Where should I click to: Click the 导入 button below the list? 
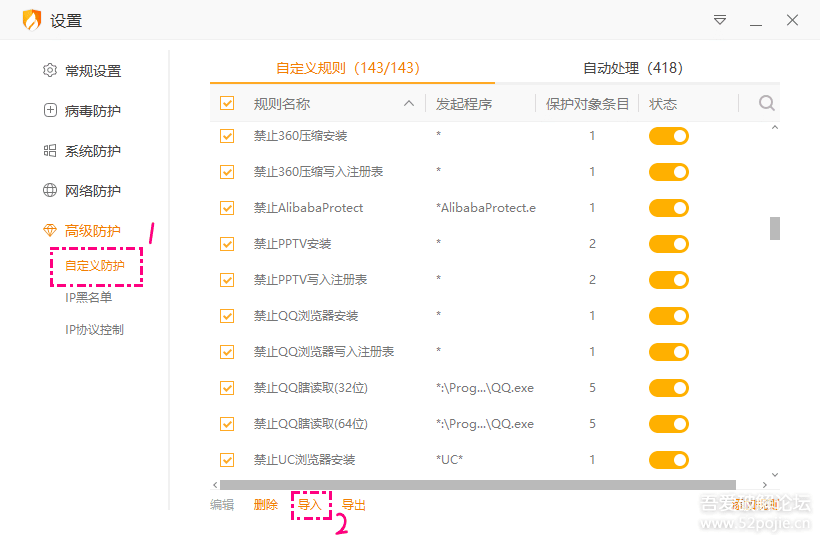click(310, 504)
